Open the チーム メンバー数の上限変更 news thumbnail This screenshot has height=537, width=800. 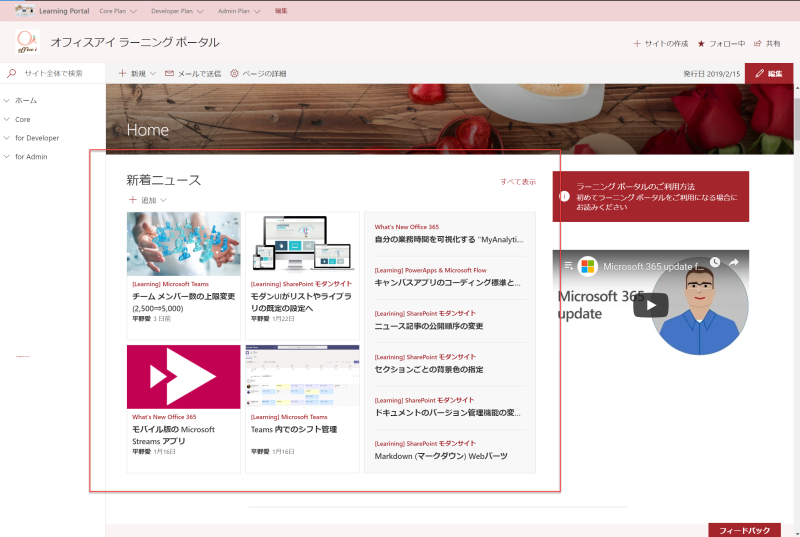click(184, 244)
